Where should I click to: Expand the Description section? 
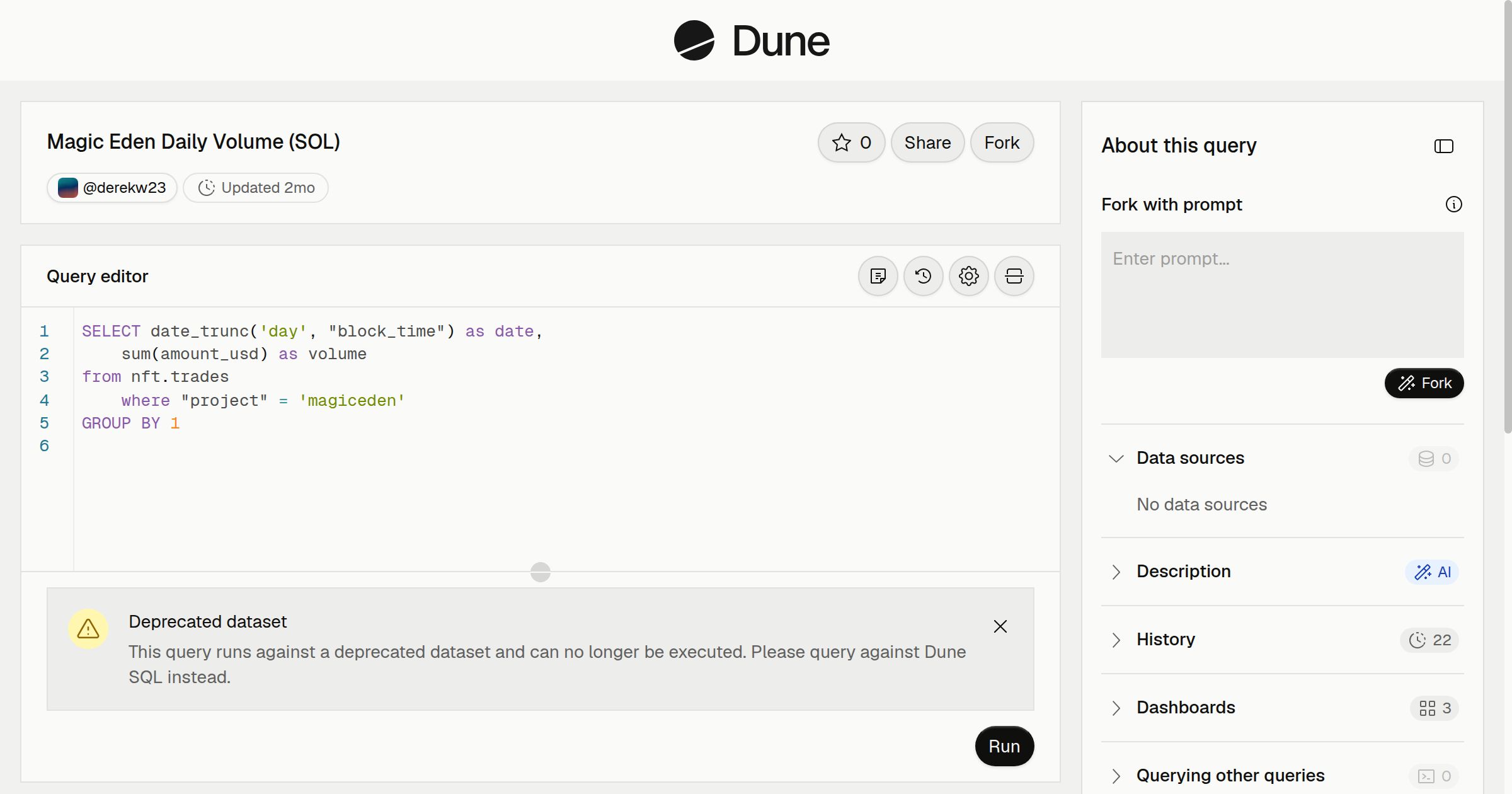[1116, 572]
